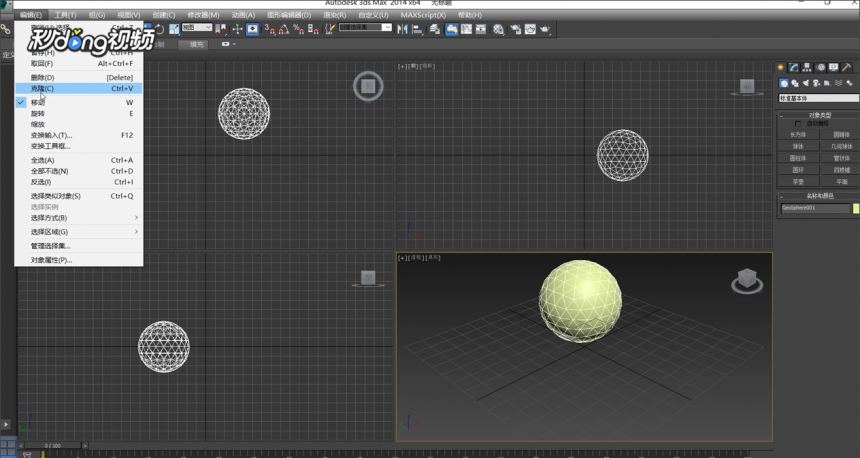Viewport: 860px width, 458px height.
Task: Open the Hierarchy command panel tab
Action: point(807,67)
